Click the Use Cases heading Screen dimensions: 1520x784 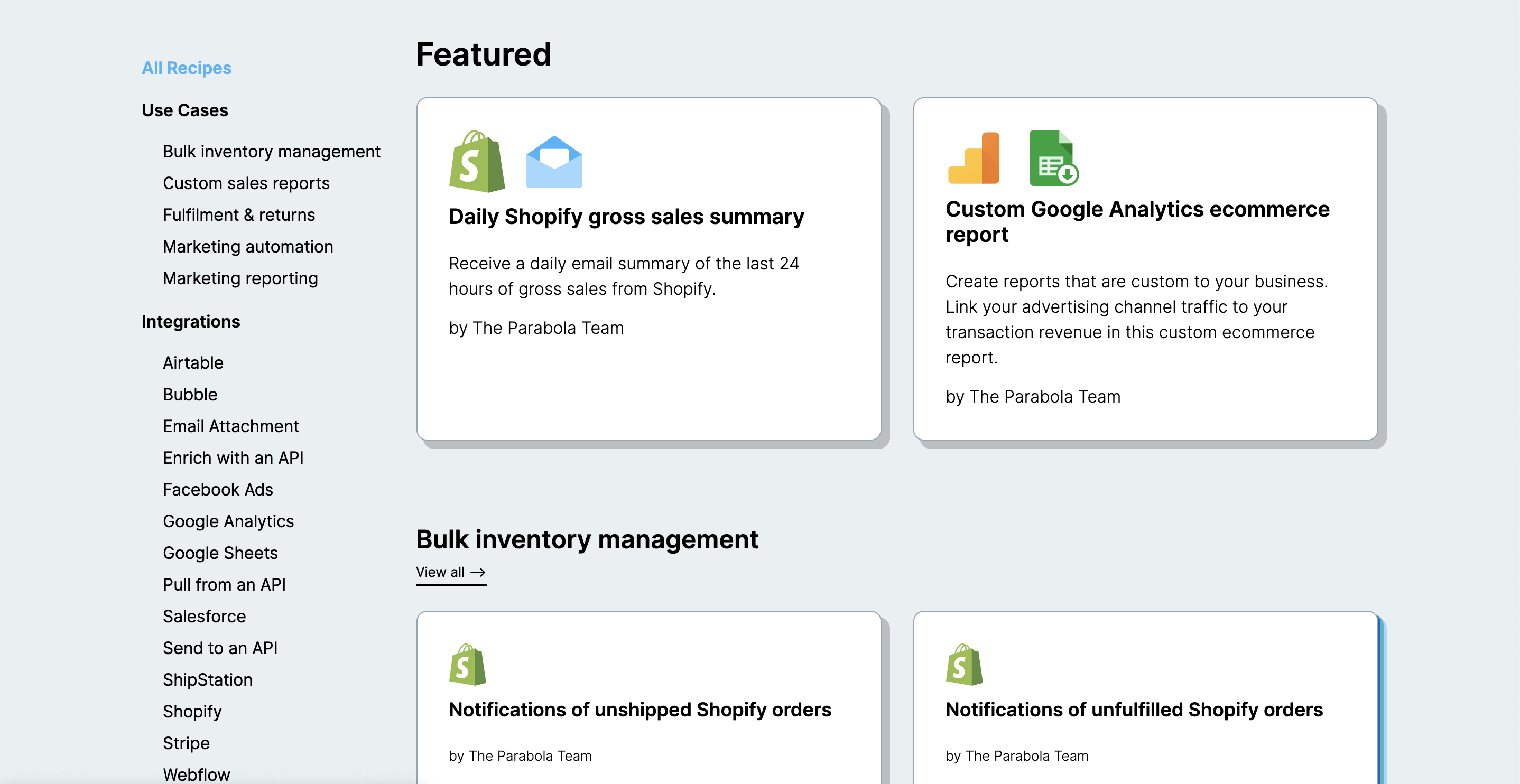(x=184, y=110)
